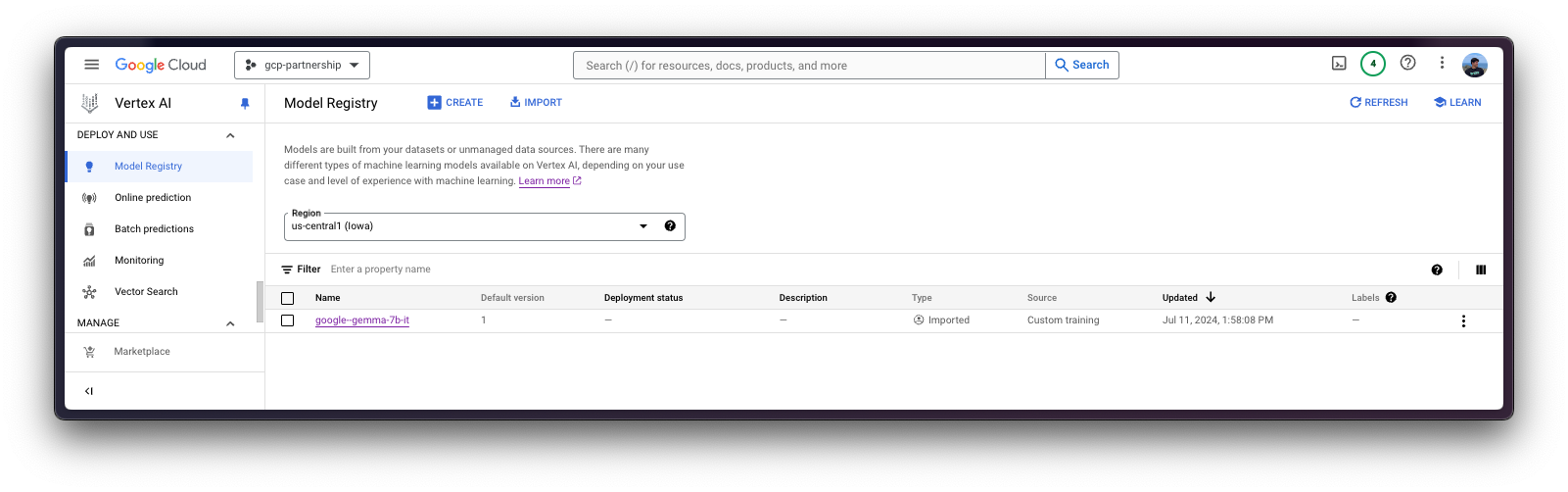
Task: Click the Deployment status column header
Action: tap(643, 298)
